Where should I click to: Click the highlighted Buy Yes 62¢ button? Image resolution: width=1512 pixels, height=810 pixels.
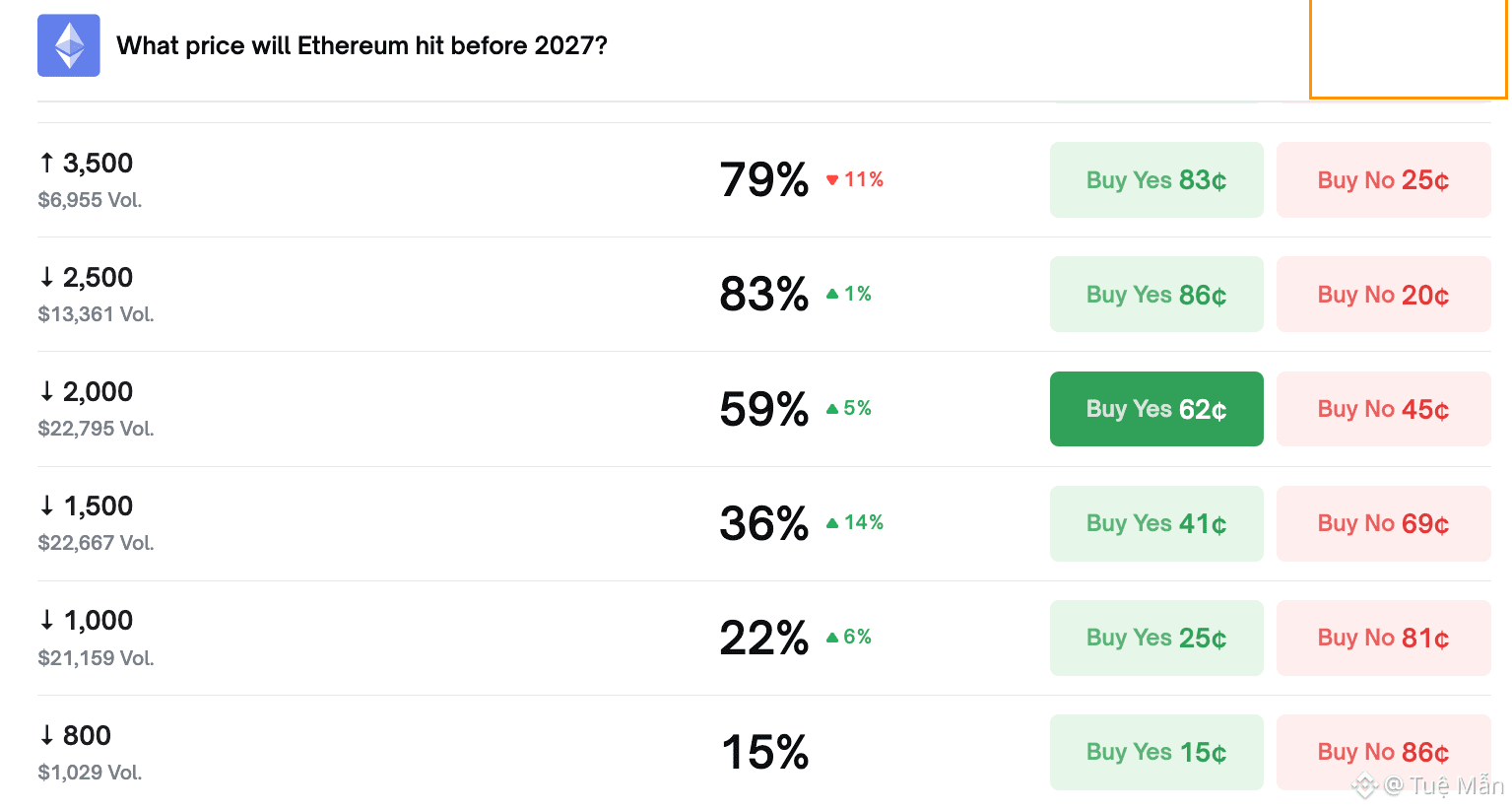tap(1155, 409)
